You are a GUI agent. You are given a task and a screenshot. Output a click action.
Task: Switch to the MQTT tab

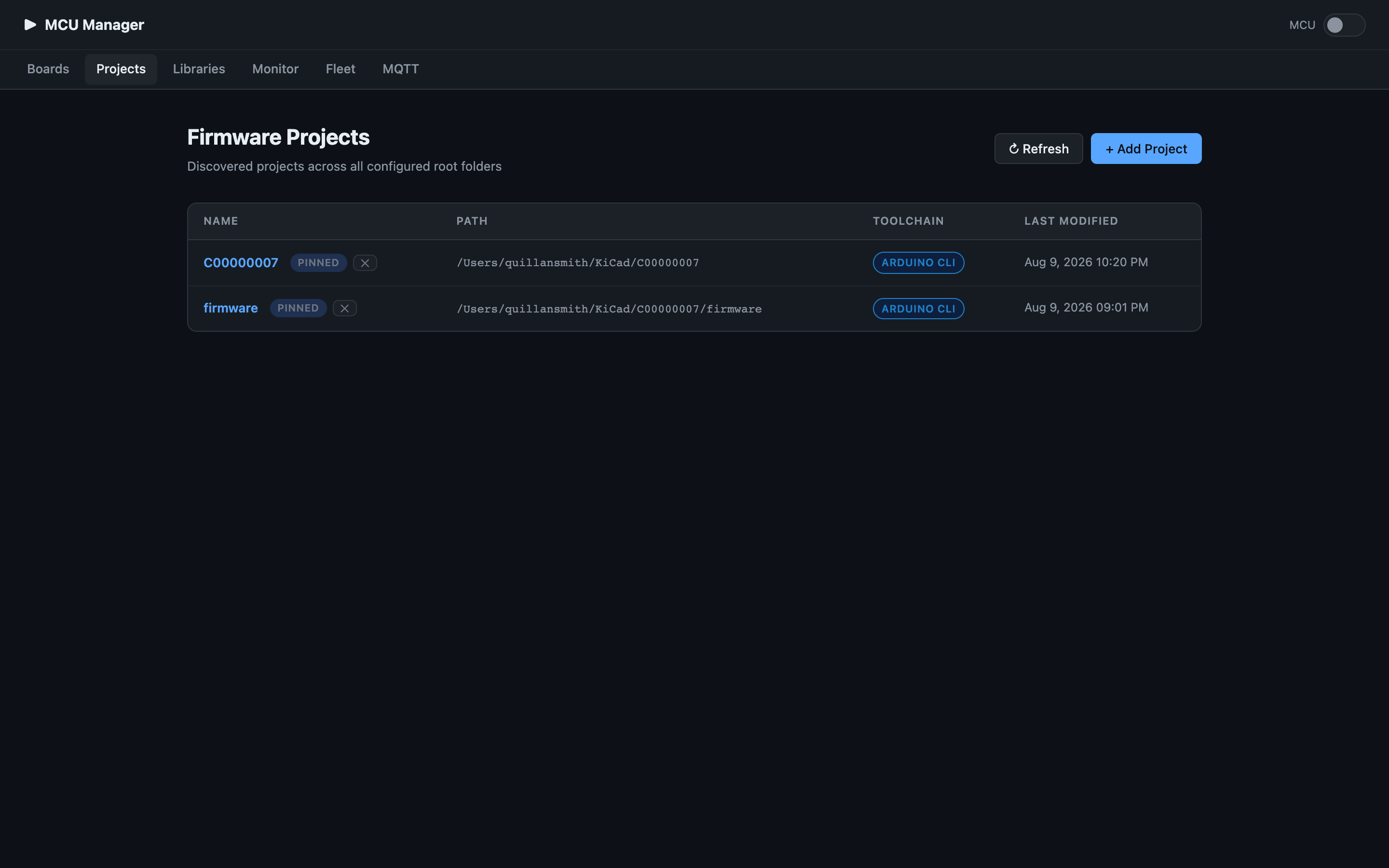[401, 69]
